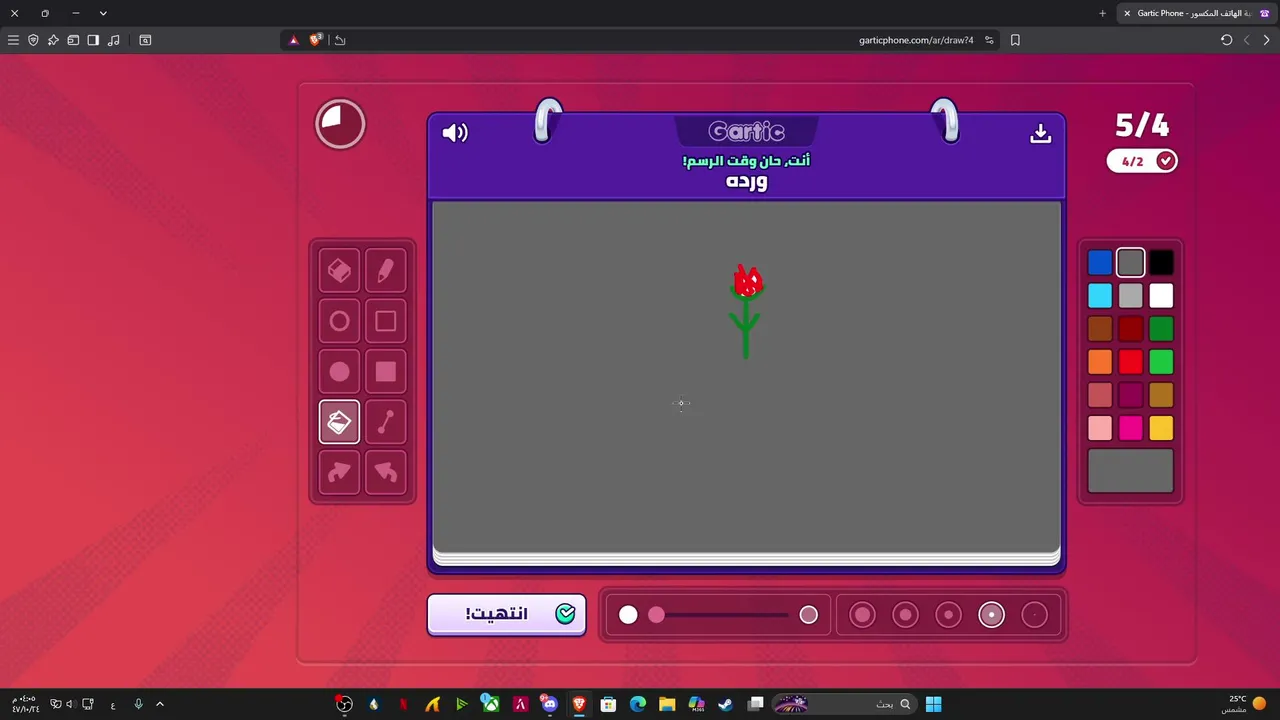The height and width of the screenshot is (720, 1280).
Task: Choose the light pink color swatch
Action: [1100, 428]
